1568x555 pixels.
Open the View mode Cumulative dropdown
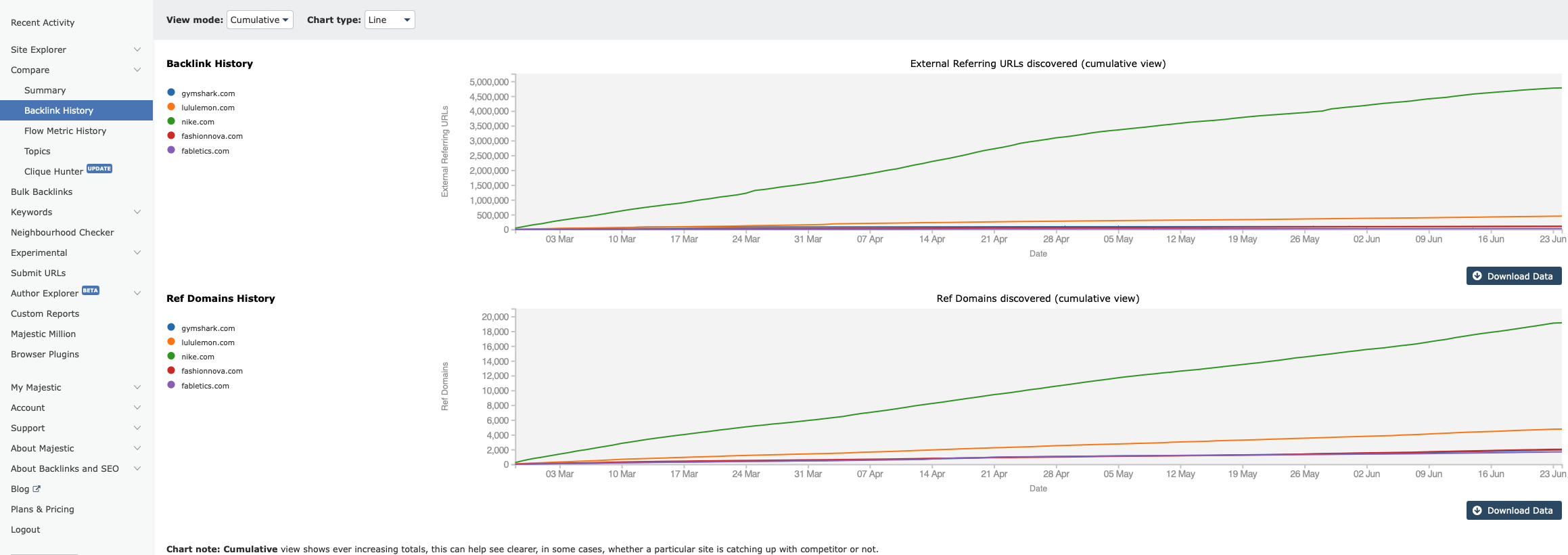[260, 20]
